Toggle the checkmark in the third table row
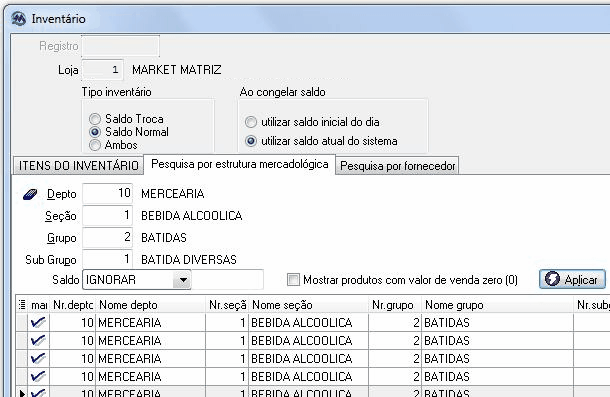This screenshot has height=397, width=610. [38, 358]
